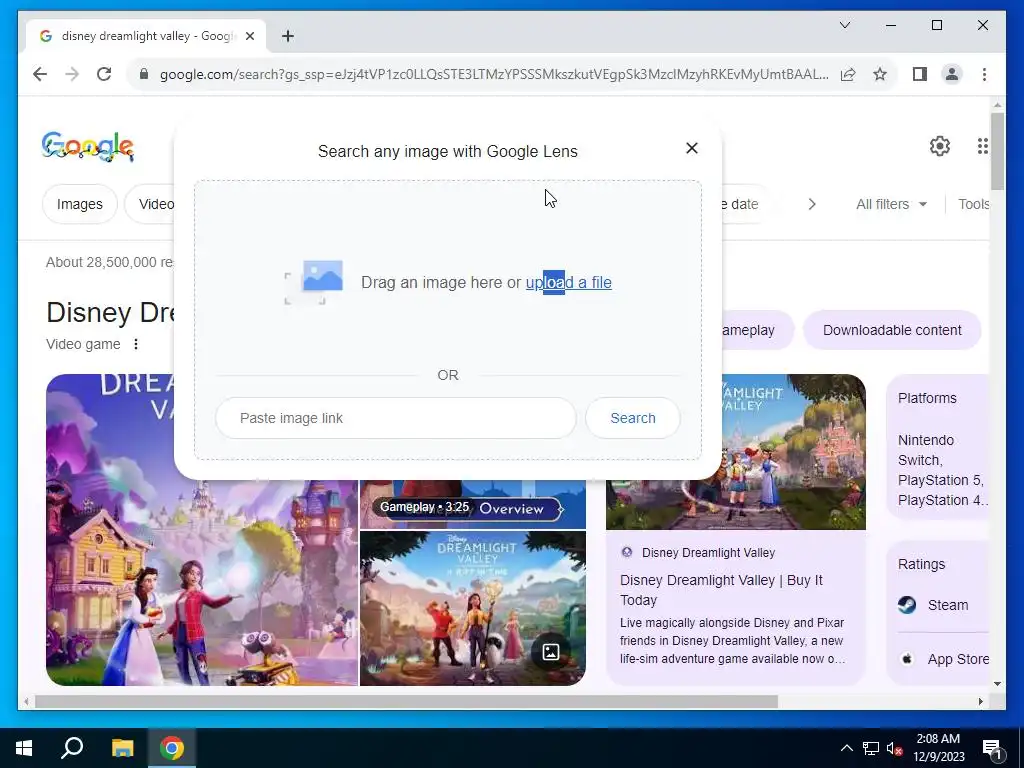Image resolution: width=1024 pixels, height=768 pixels.
Task: Click the Google logo
Action: coord(88,146)
